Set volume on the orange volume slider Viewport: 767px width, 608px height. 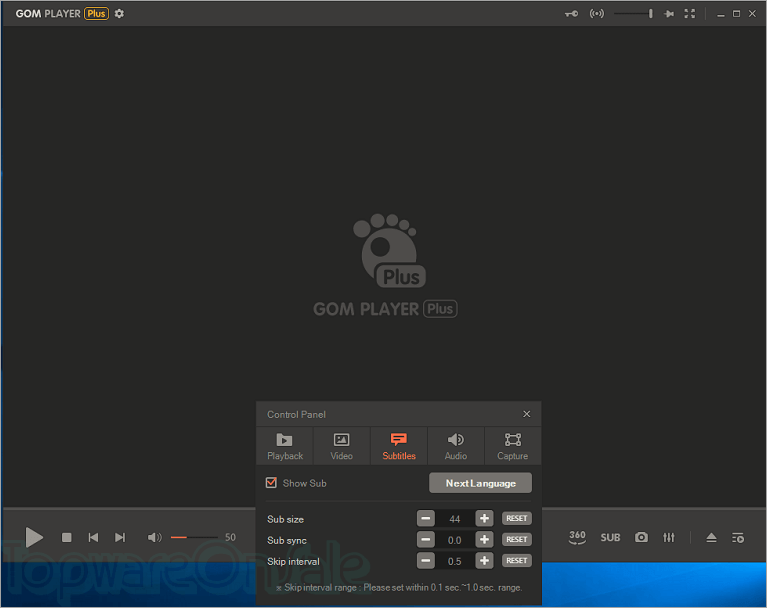(x=194, y=537)
